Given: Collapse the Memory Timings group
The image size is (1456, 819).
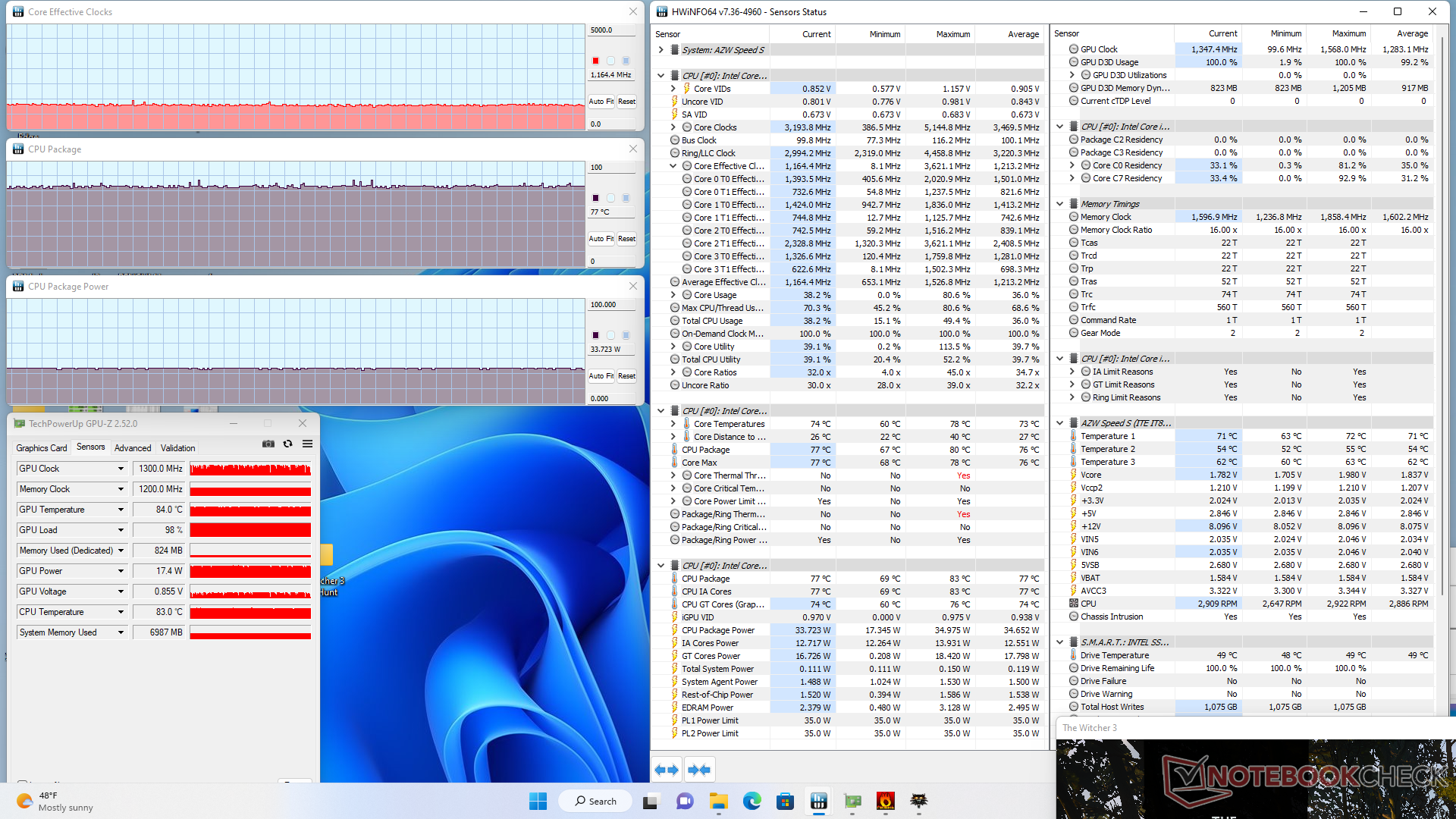Looking at the screenshot, I should pos(1060,204).
